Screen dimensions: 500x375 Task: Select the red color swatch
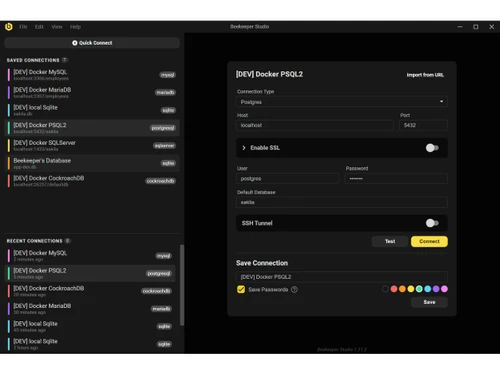[x=394, y=289]
